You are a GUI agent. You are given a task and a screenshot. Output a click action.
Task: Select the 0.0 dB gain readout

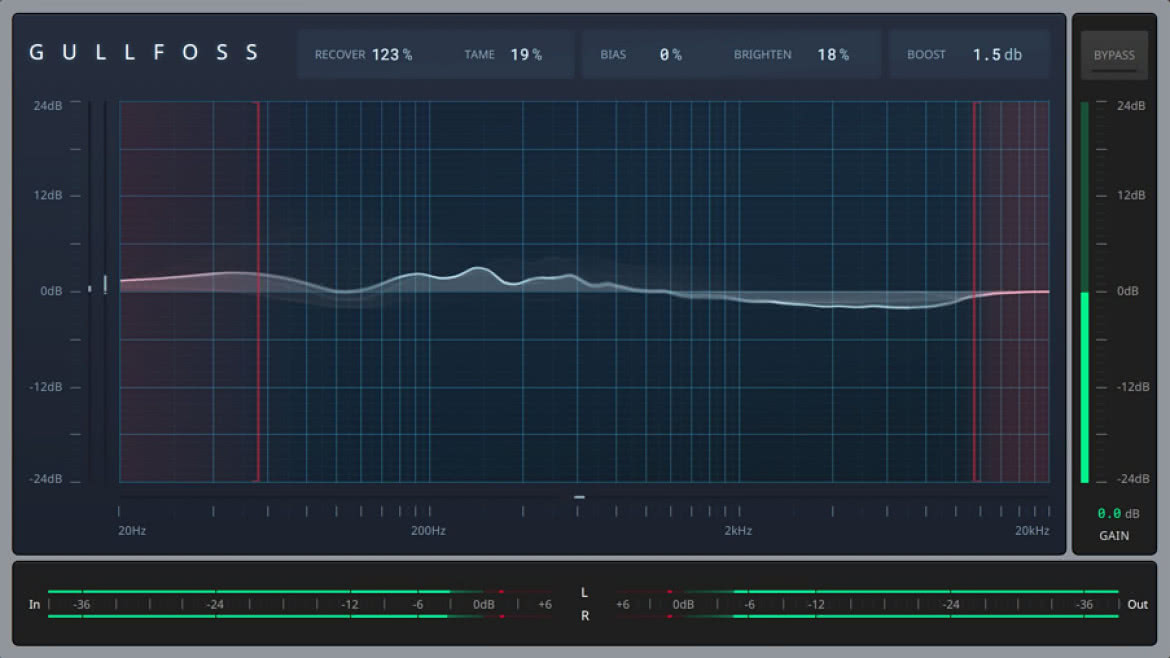point(1118,513)
